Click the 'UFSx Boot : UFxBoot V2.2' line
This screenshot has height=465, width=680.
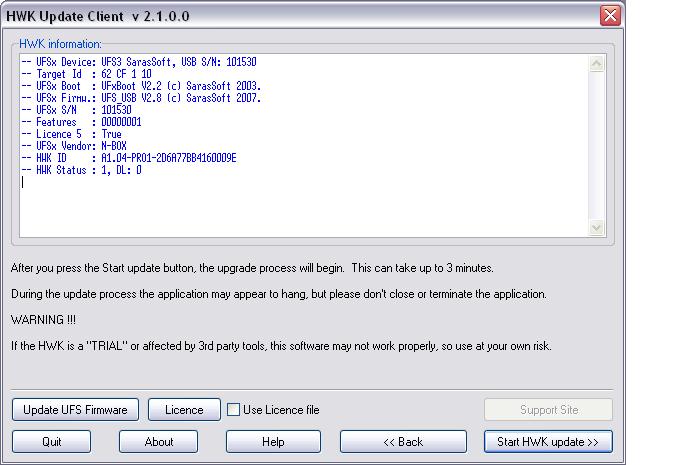tap(141, 86)
